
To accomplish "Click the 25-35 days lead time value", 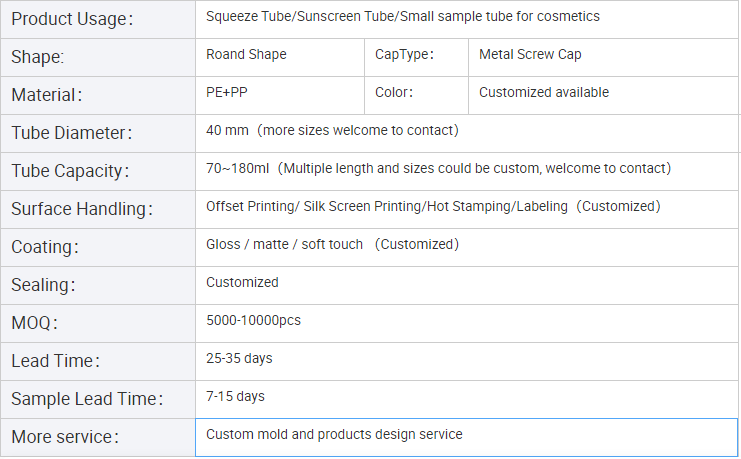I will 239,359.
